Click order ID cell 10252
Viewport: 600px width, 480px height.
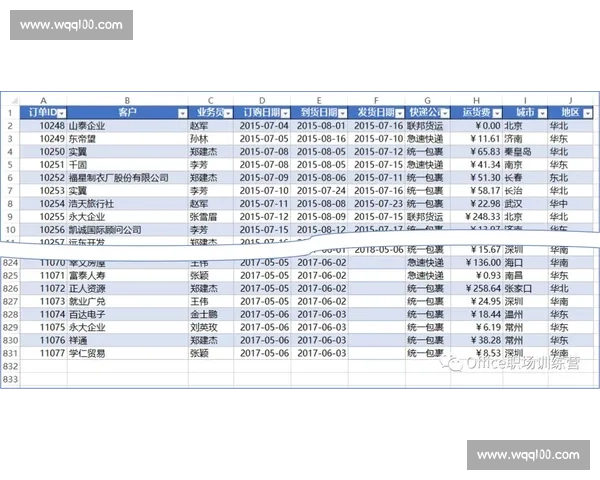pyautogui.click(x=44, y=178)
